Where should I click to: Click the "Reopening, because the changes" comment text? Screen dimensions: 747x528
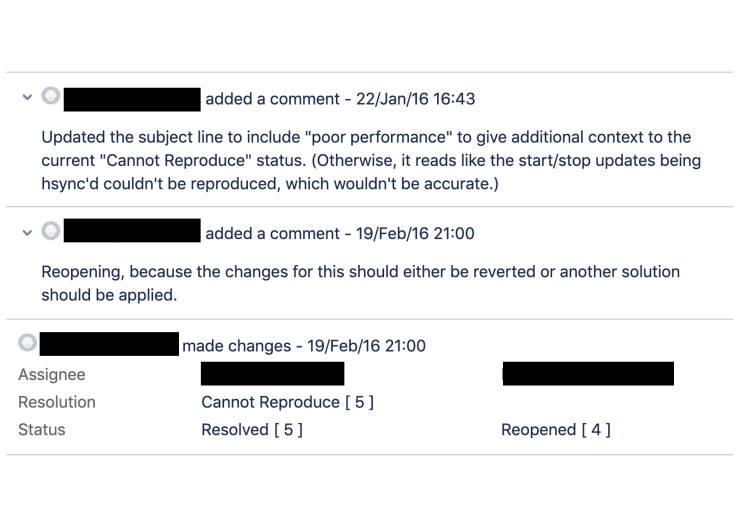(x=360, y=283)
